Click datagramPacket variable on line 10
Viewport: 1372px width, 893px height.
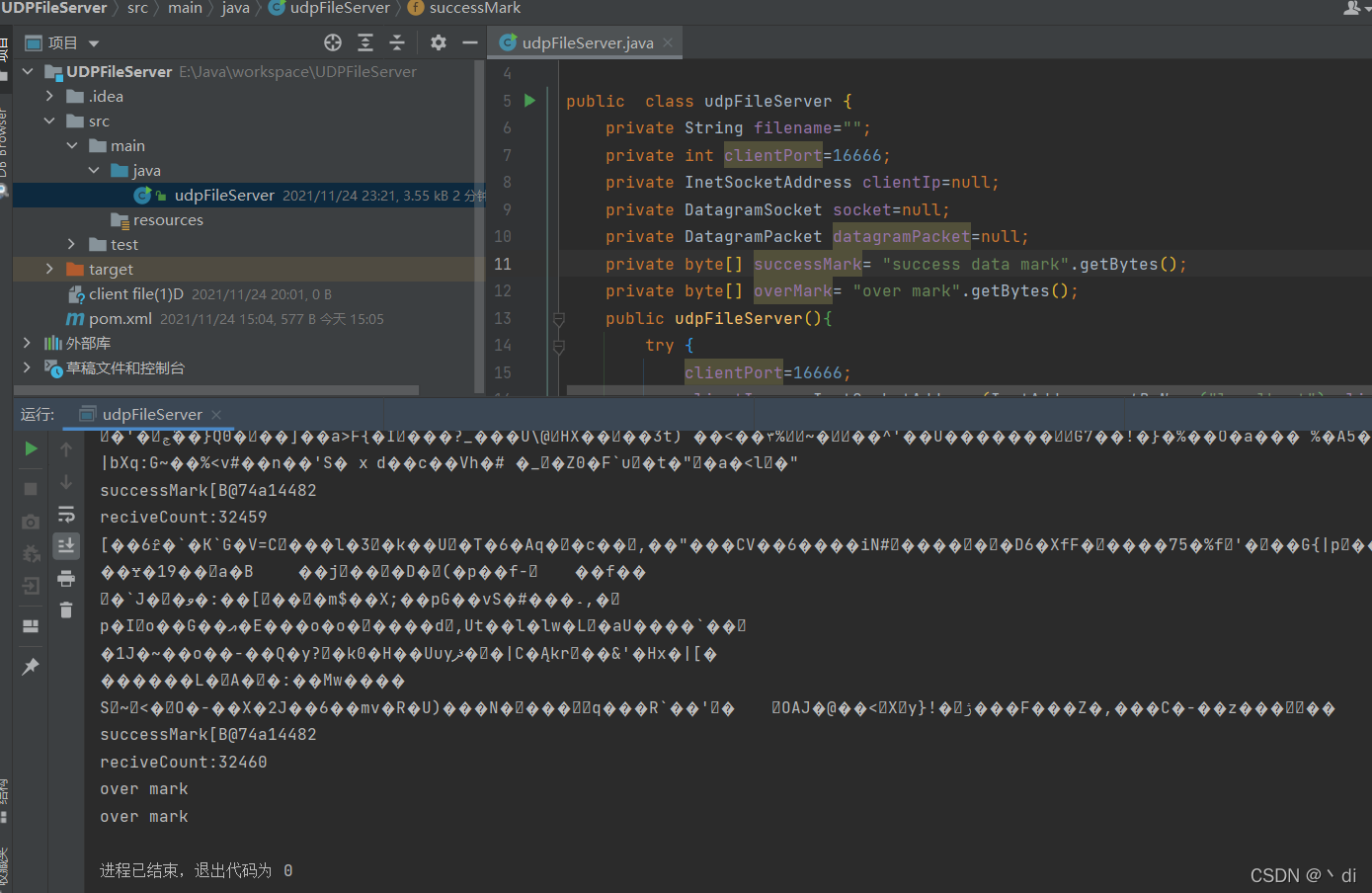pos(902,236)
